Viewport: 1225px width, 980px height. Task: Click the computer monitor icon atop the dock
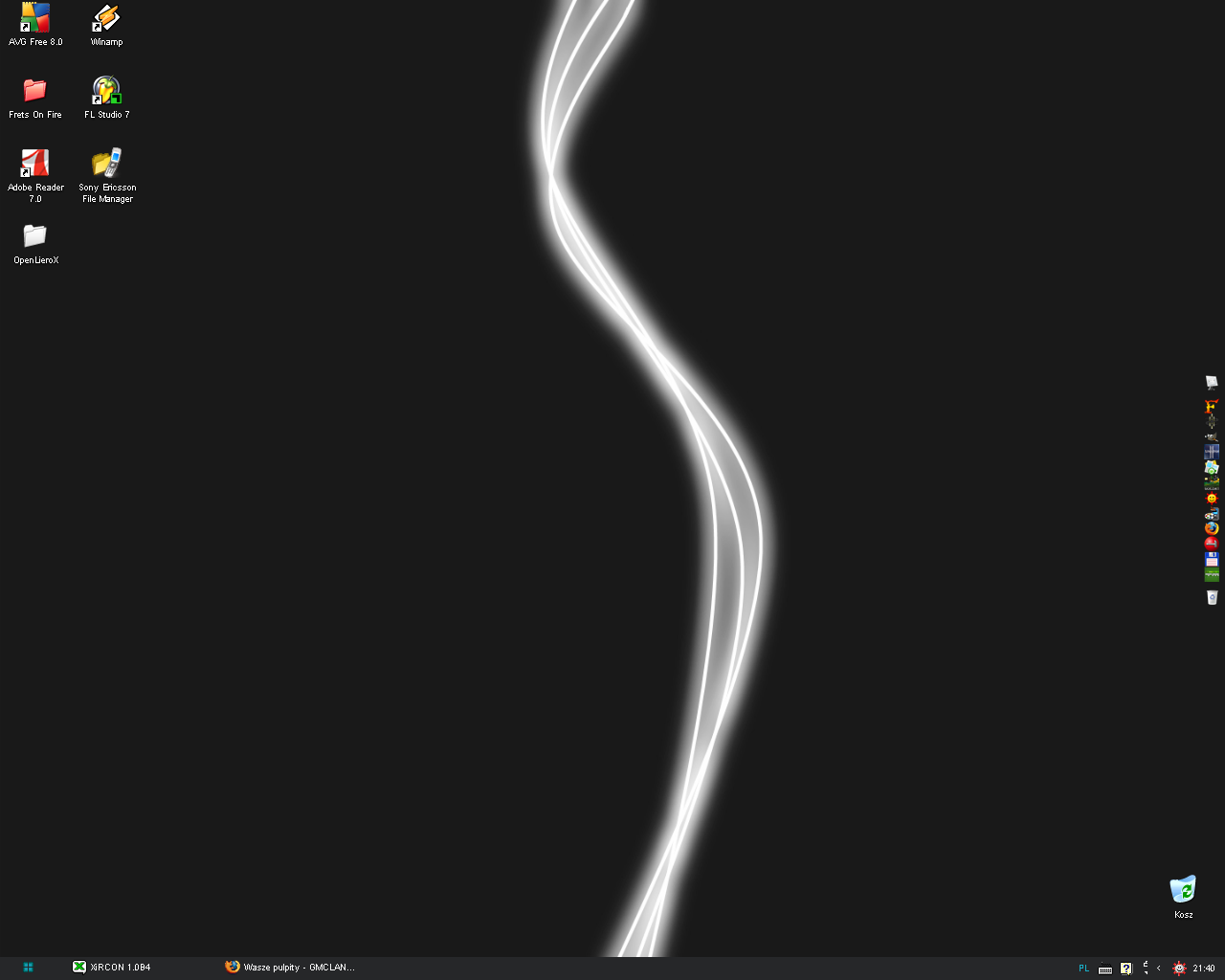coord(1212,383)
